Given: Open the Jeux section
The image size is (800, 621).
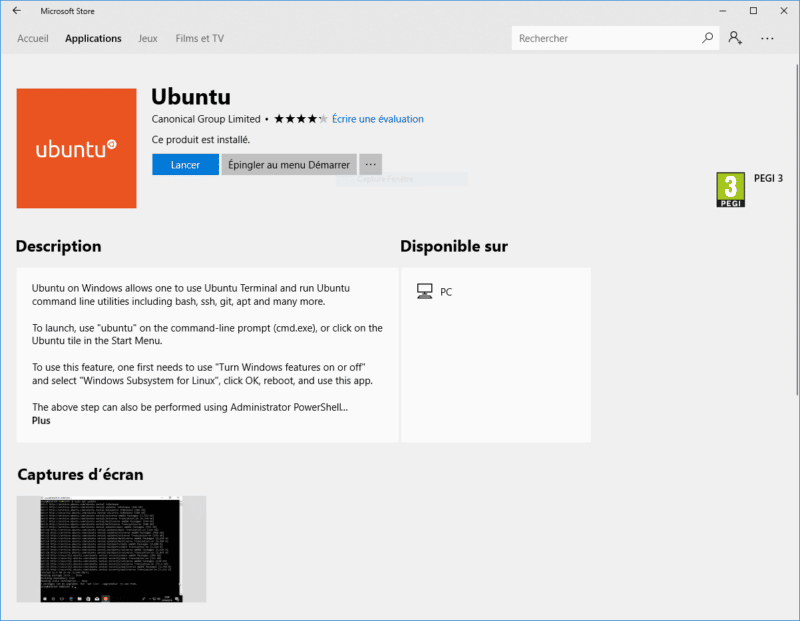Looking at the screenshot, I should tap(147, 38).
